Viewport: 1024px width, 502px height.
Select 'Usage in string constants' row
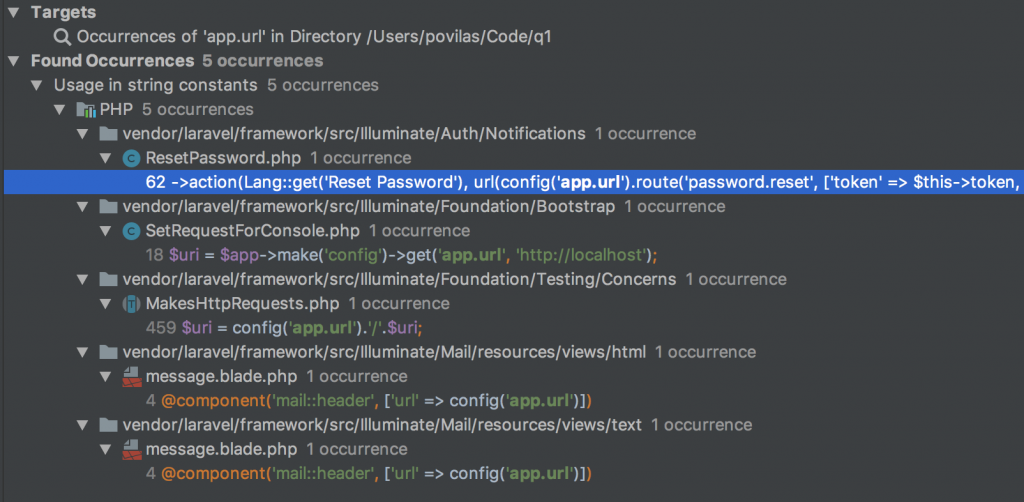(216, 86)
